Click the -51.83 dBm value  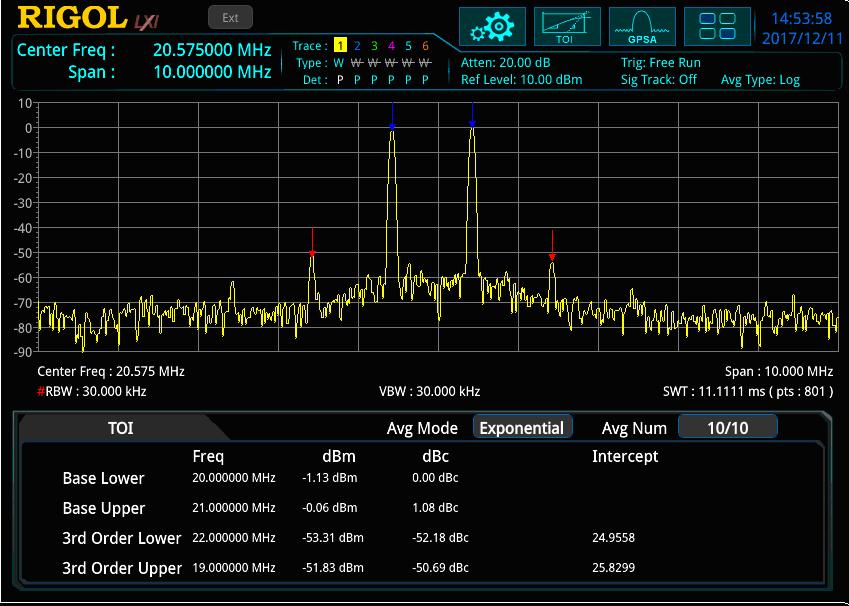333,568
